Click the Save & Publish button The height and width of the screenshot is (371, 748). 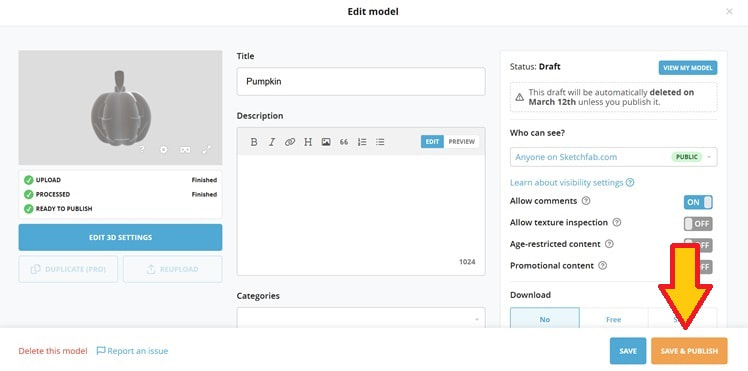tap(689, 351)
